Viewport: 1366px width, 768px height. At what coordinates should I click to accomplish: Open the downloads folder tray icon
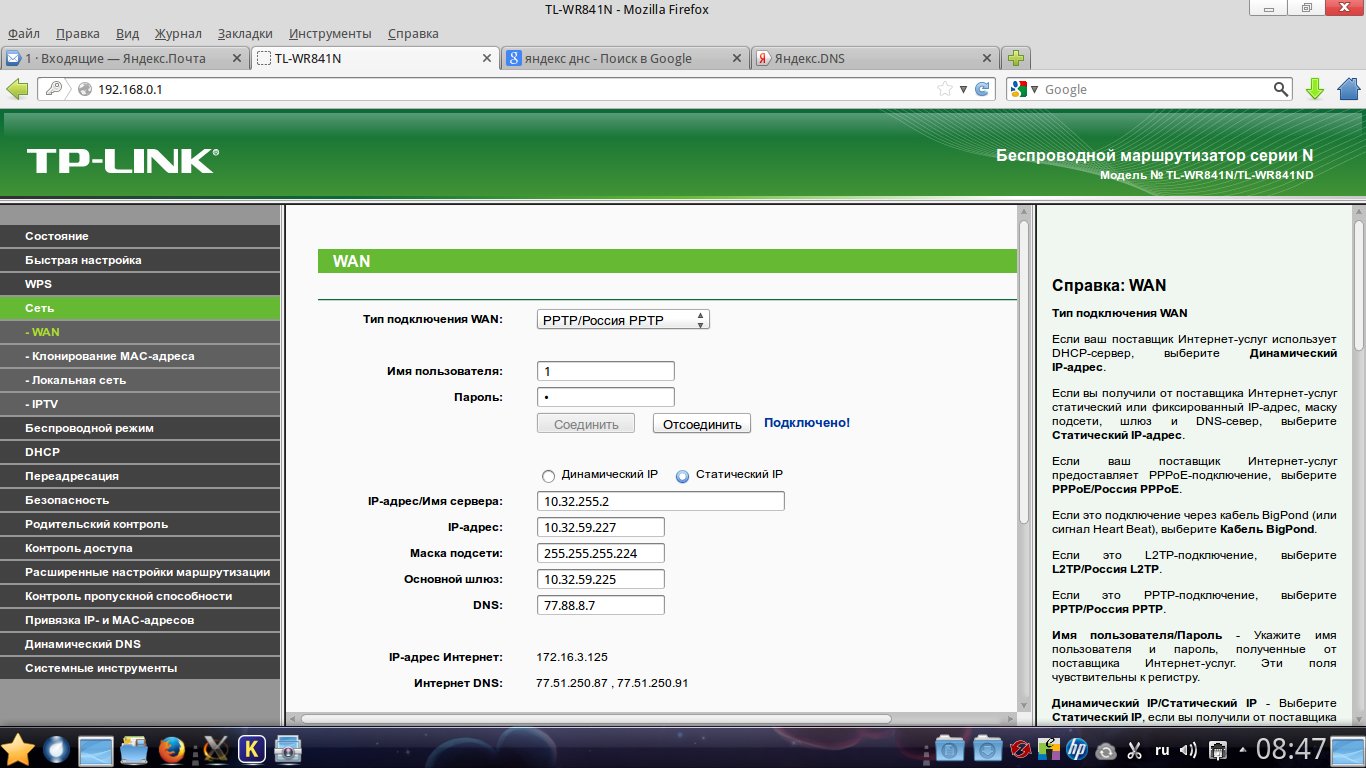click(987, 748)
